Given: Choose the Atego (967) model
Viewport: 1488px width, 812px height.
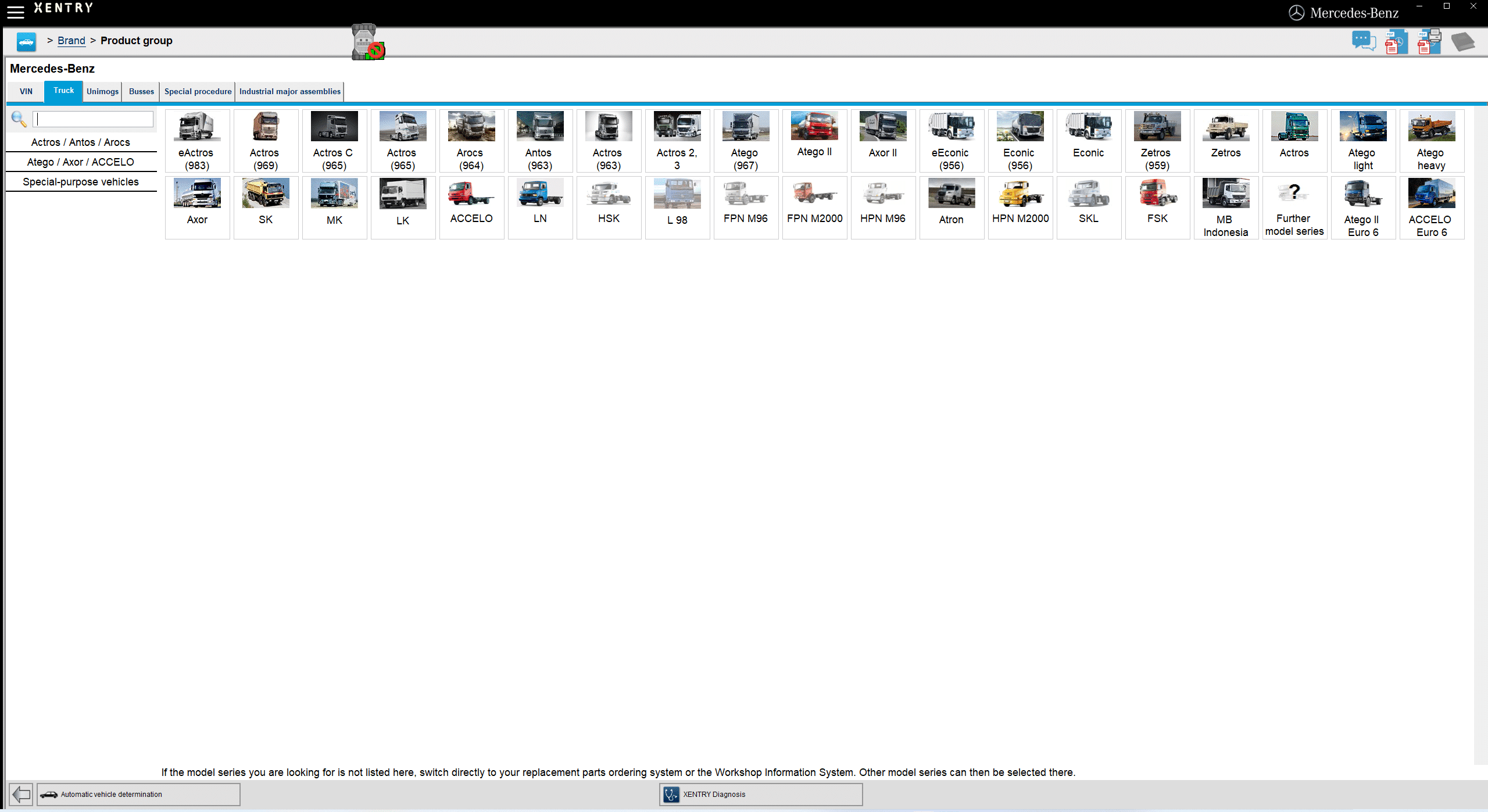Looking at the screenshot, I should (x=746, y=141).
